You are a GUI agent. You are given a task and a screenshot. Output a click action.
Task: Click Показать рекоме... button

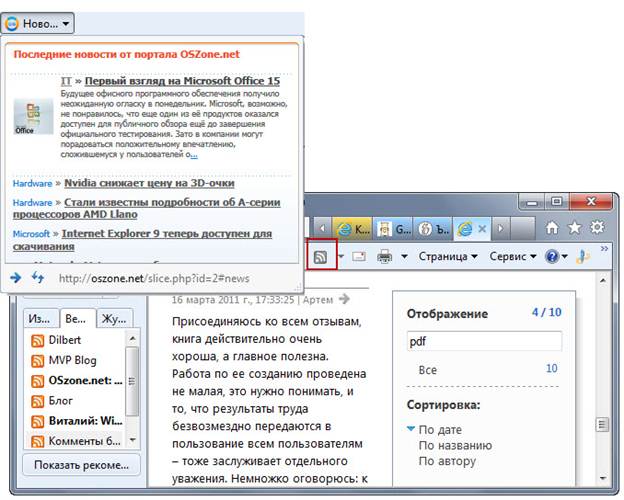coord(81,465)
